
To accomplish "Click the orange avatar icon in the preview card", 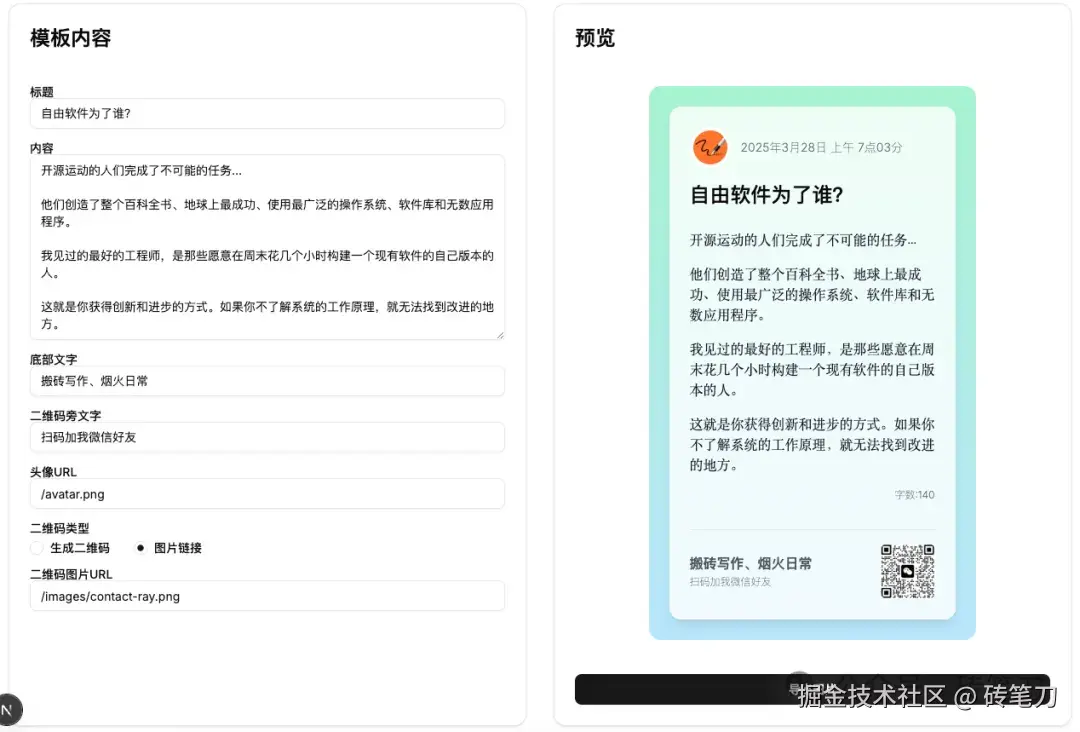I will [x=710, y=147].
